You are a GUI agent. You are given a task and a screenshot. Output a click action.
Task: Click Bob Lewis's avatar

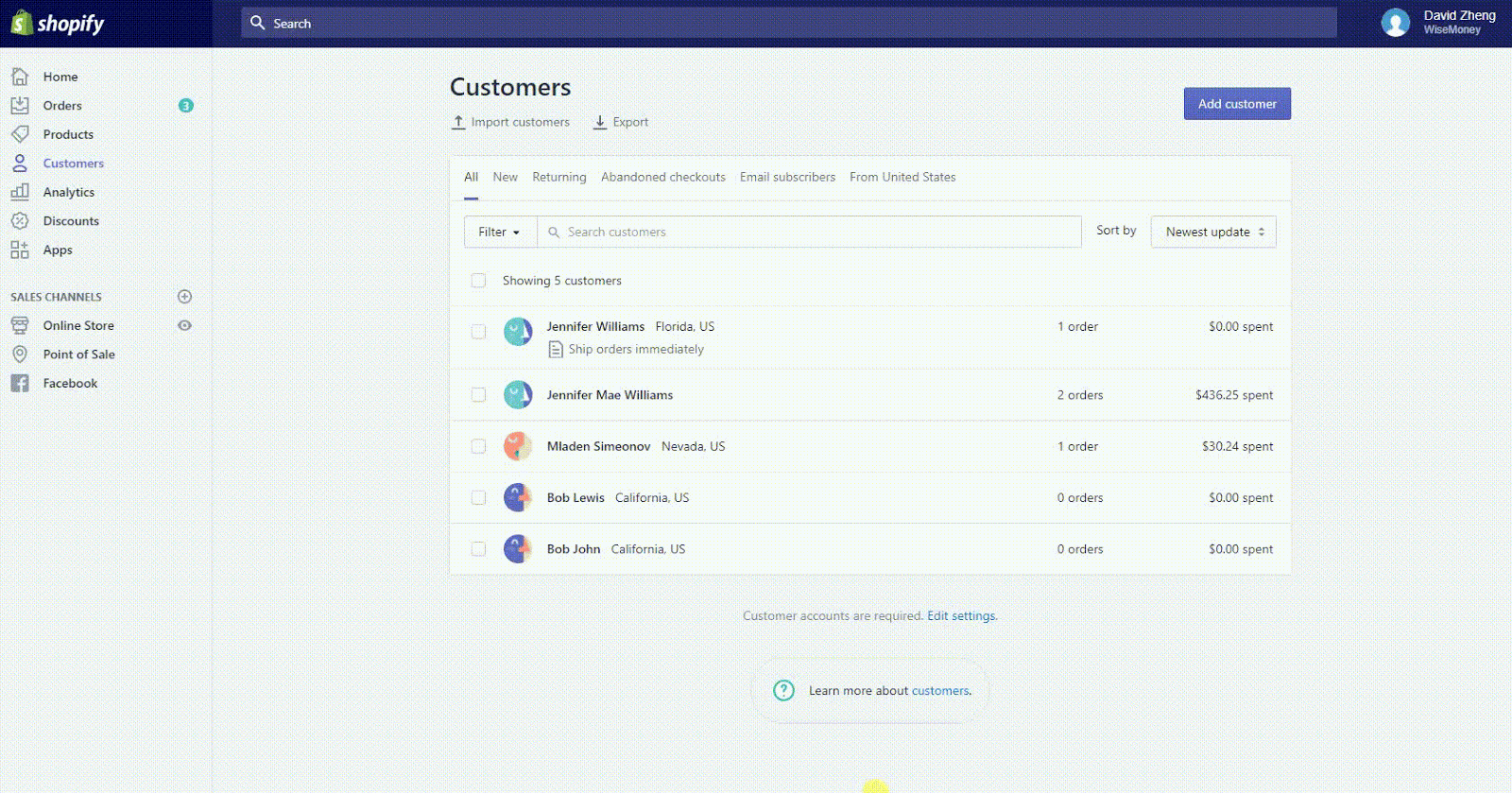[518, 497]
